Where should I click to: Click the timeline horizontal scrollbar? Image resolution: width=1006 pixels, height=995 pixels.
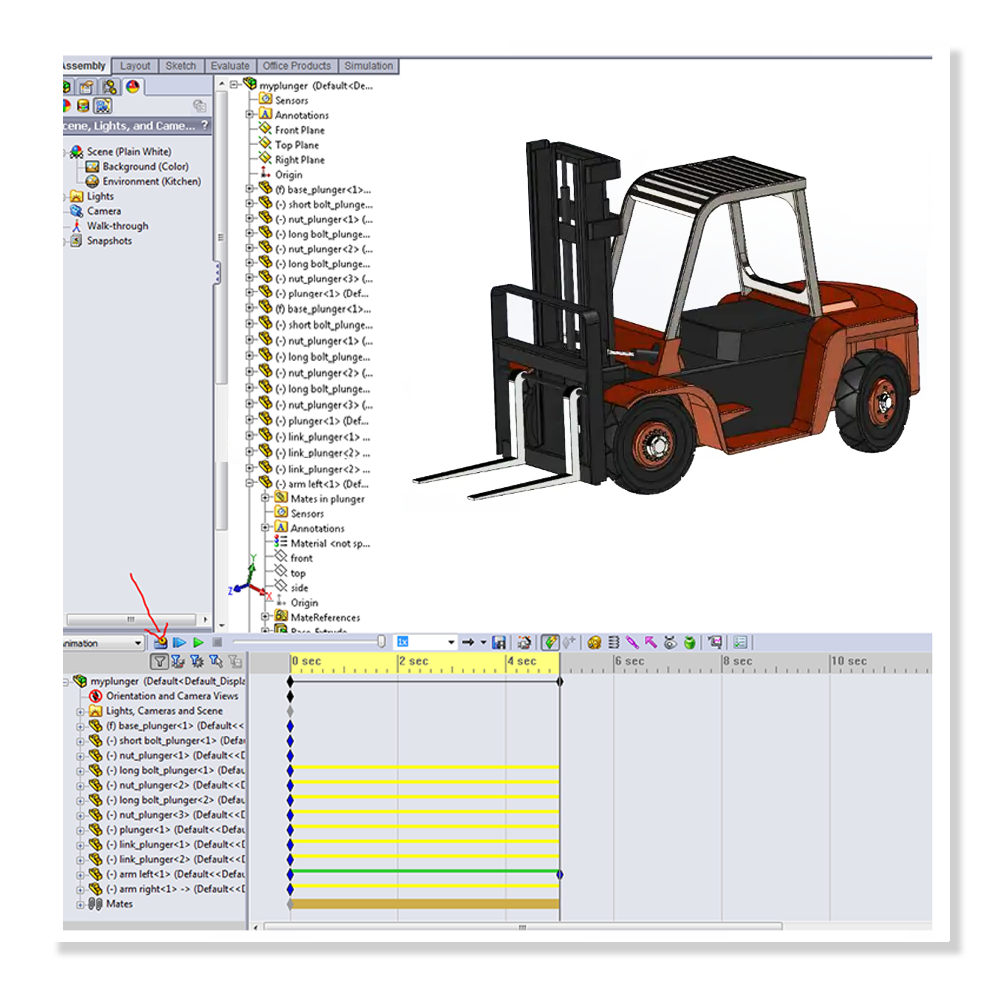click(x=522, y=926)
